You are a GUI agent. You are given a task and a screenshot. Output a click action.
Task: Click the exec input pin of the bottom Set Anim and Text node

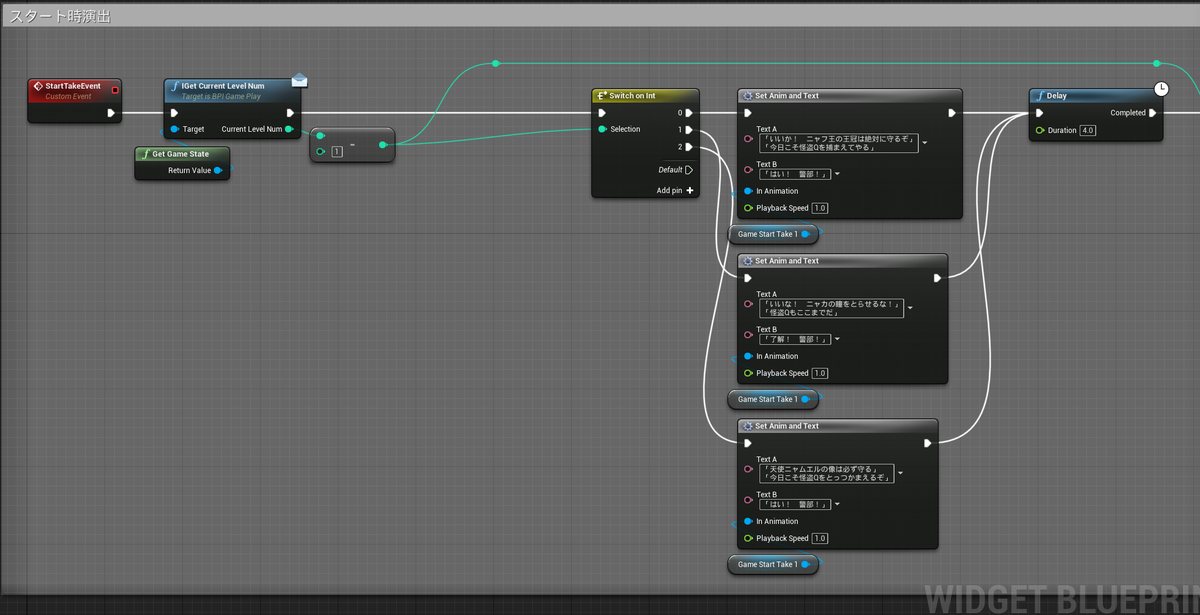tap(747, 443)
